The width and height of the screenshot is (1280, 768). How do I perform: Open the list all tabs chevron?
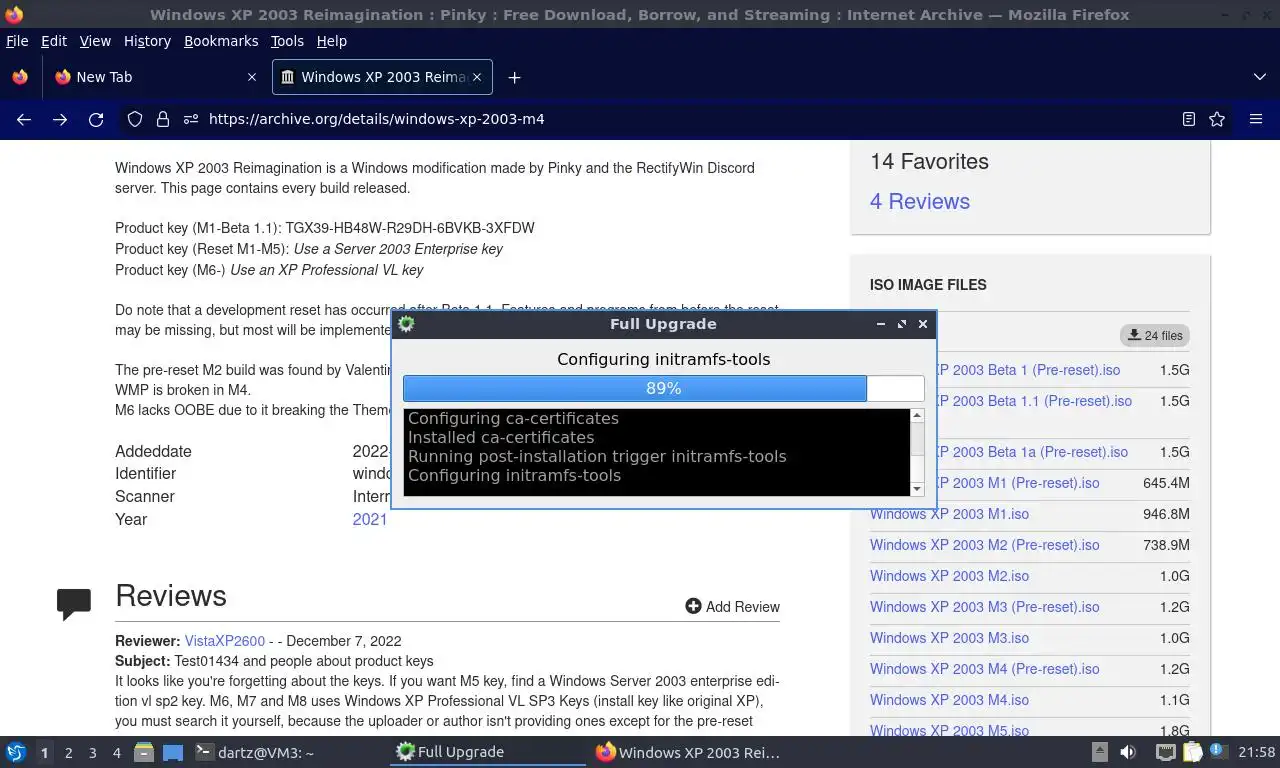pyautogui.click(x=1259, y=77)
